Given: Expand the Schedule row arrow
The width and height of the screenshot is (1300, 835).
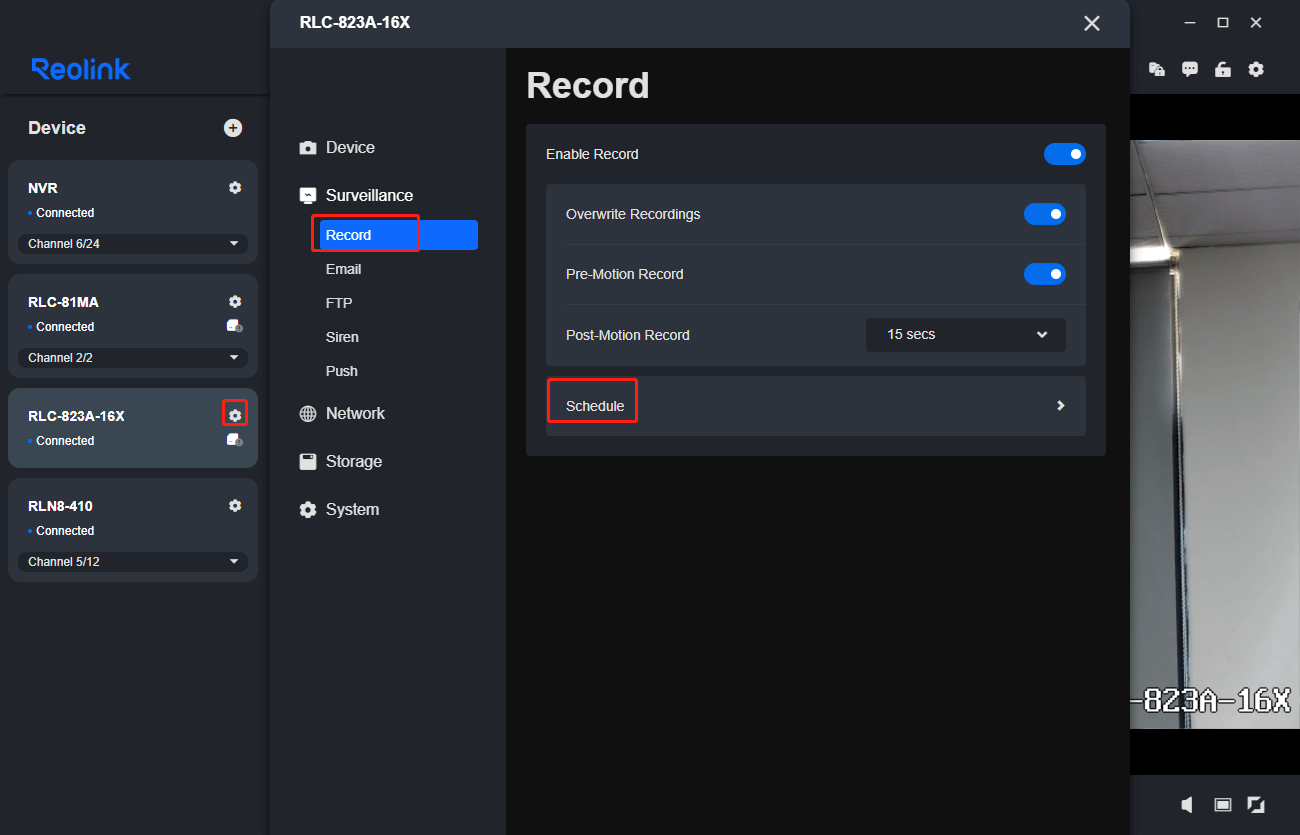Looking at the screenshot, I should pyautogui.click(x=1061, y=406).
